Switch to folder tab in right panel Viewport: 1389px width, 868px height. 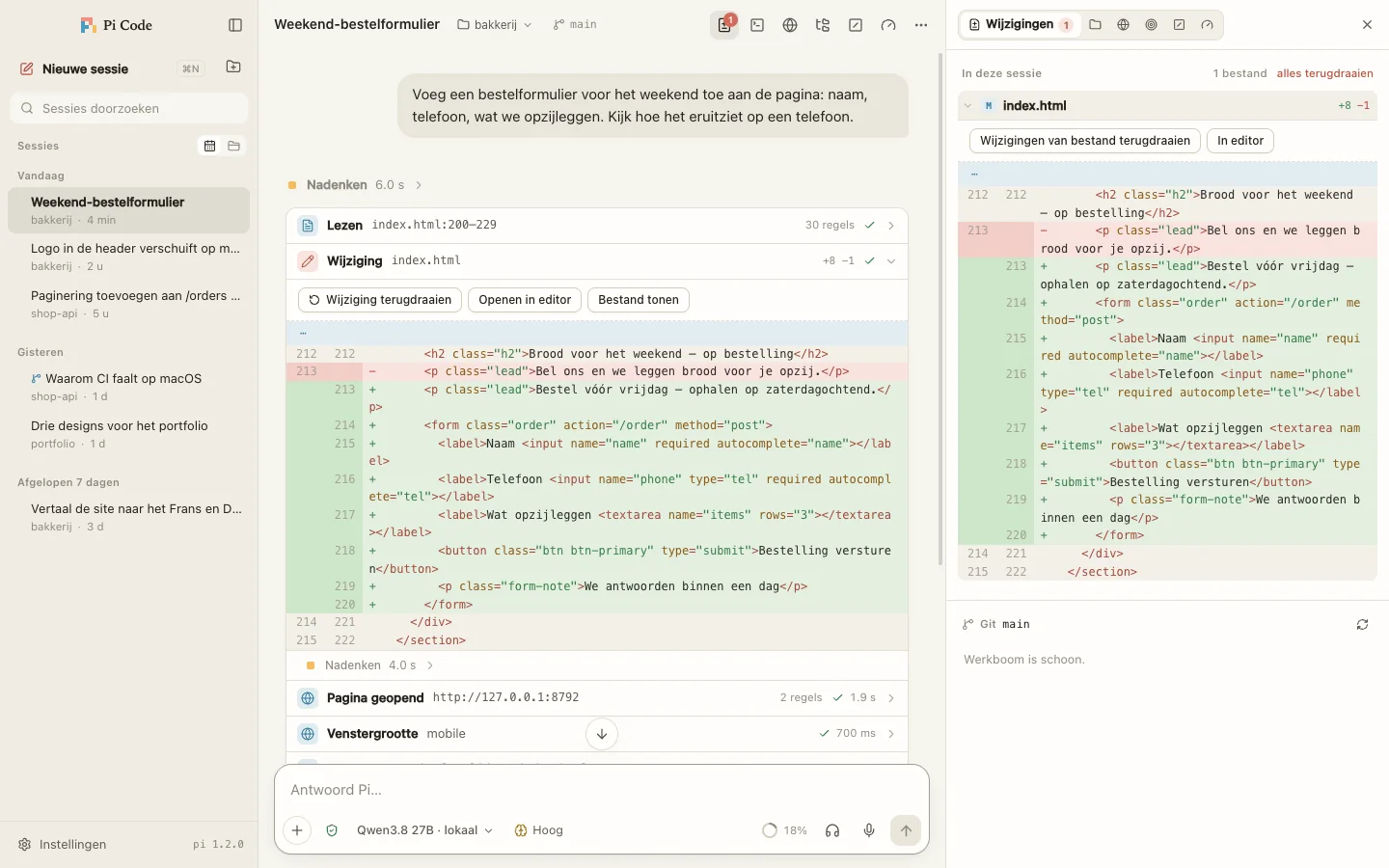pyautogui.click(x=1095, y=25)
